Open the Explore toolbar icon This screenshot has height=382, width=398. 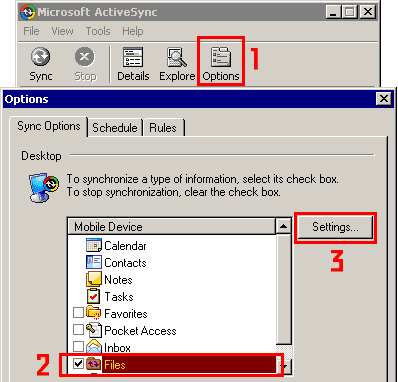177,57
